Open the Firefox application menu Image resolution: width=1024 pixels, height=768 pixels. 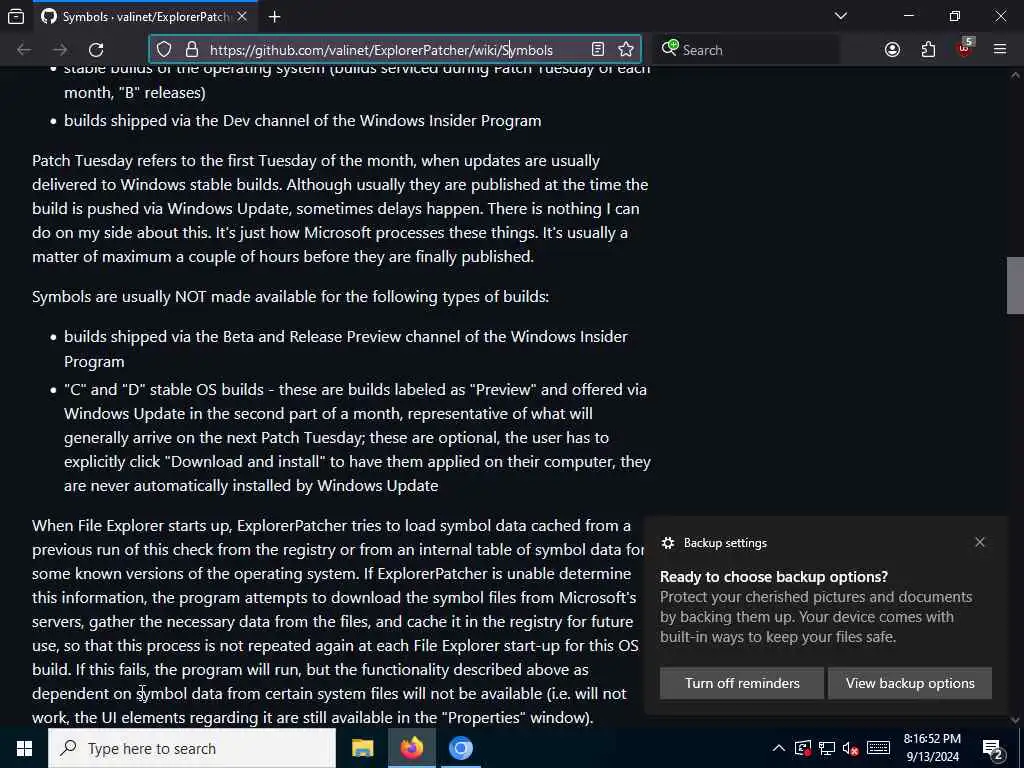(1000, 50)
